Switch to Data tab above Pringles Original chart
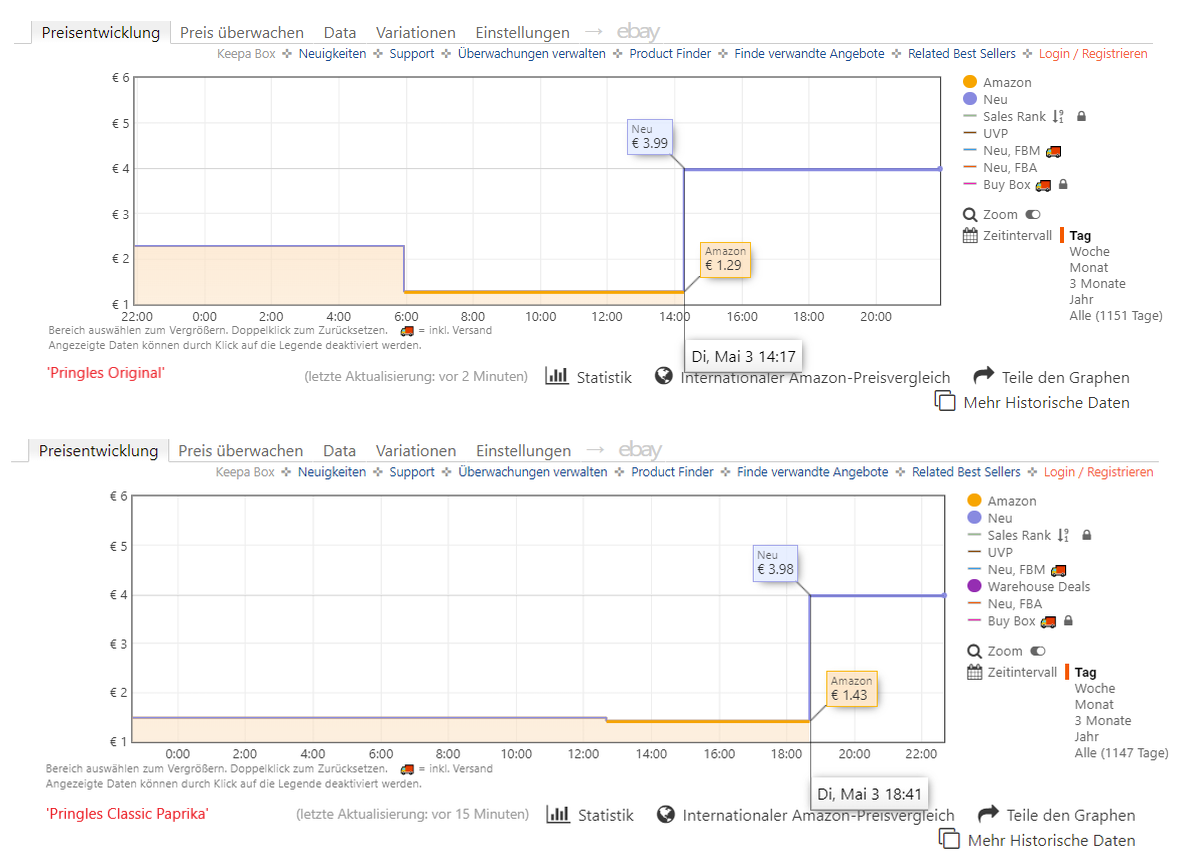The image size is (1178, 857). pos(340,33)
